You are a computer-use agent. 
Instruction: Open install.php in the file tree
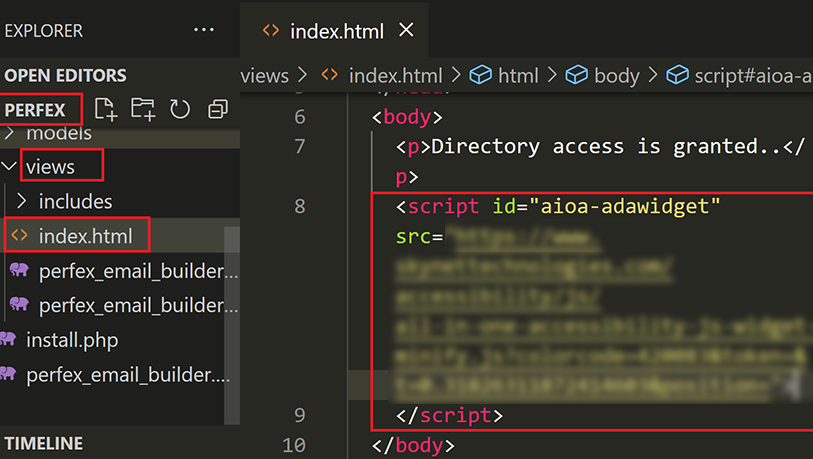coord(72,340)
